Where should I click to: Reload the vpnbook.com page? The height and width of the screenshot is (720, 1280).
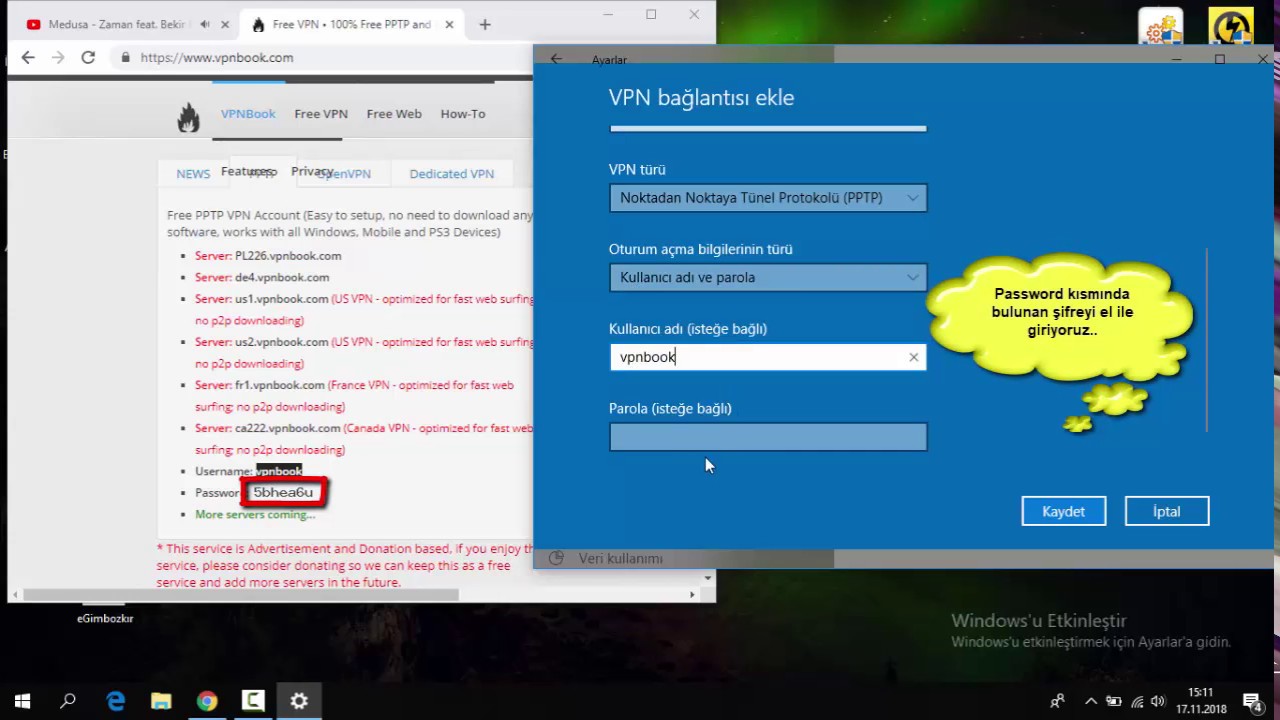[88, 58]
